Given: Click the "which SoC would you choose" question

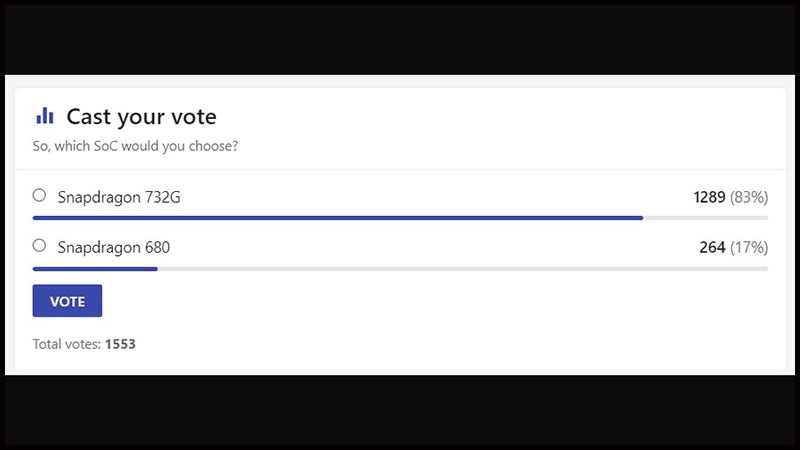Looking at the screenshot, I should point(135,147).
